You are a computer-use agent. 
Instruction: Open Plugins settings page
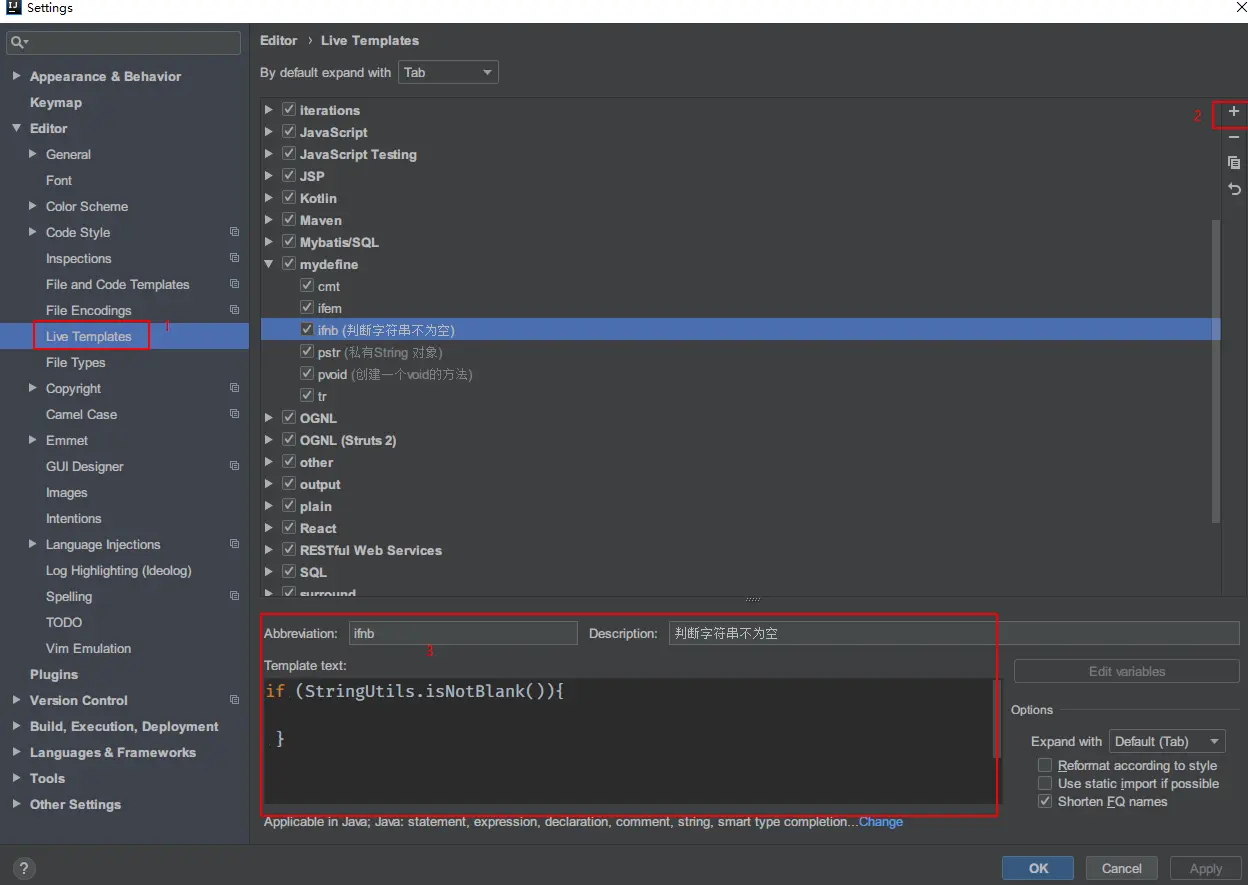[x=54, y=674]
